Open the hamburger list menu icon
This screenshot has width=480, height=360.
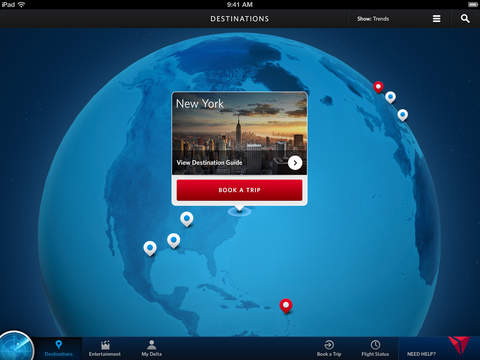pyautogui.click(x=436, y=19)
